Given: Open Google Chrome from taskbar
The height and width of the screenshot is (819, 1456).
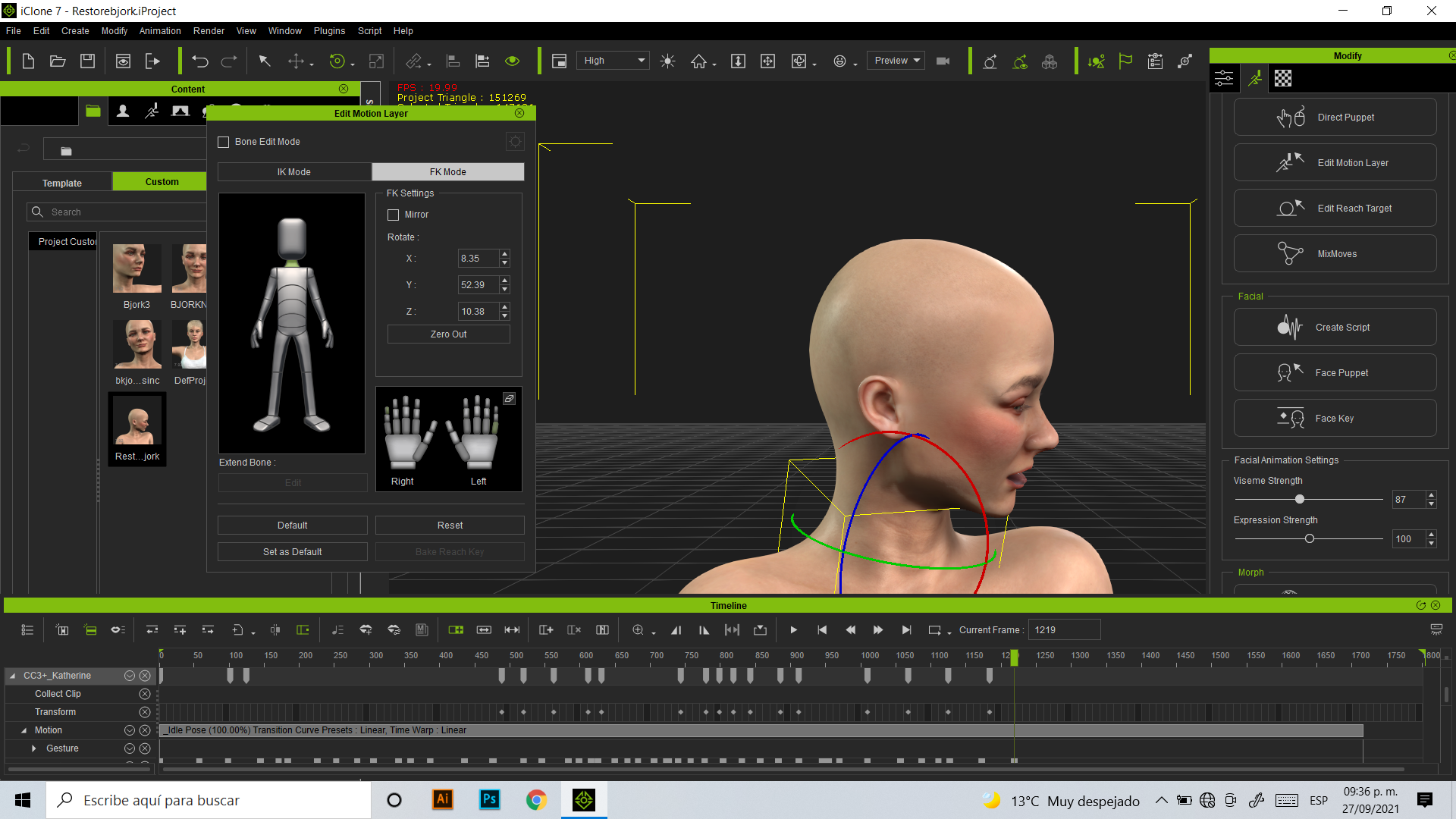Looking at the screenshot, I should click(x=537, y=800).
